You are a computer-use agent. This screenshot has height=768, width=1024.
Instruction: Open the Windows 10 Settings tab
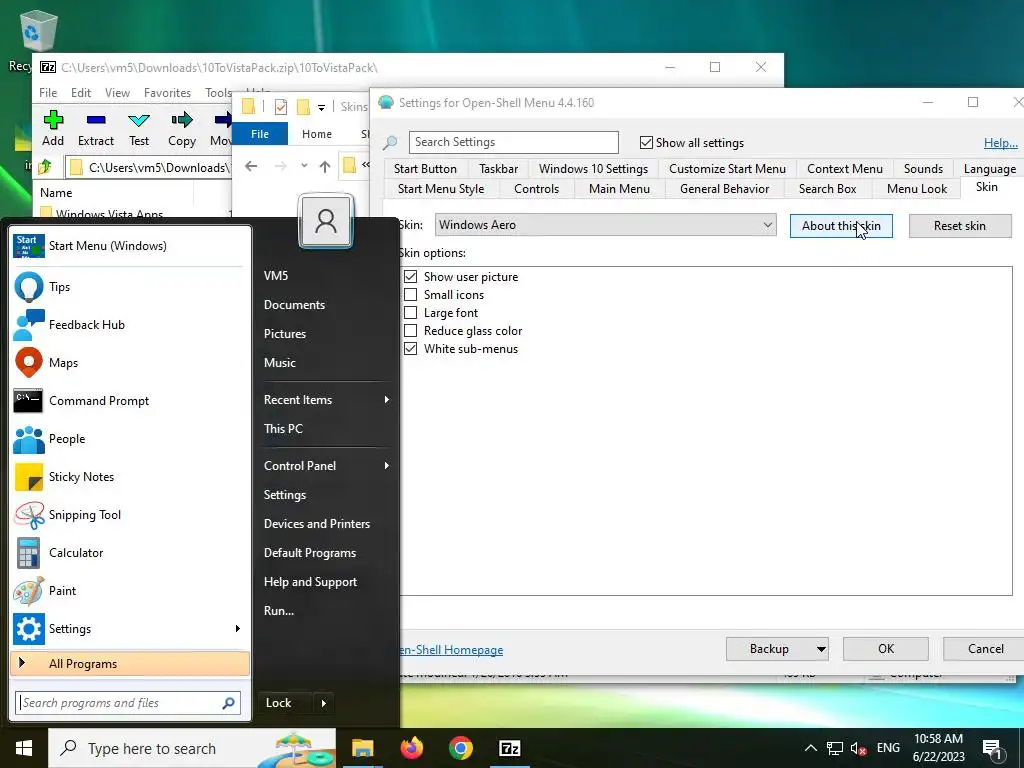[x=593, y=168]
